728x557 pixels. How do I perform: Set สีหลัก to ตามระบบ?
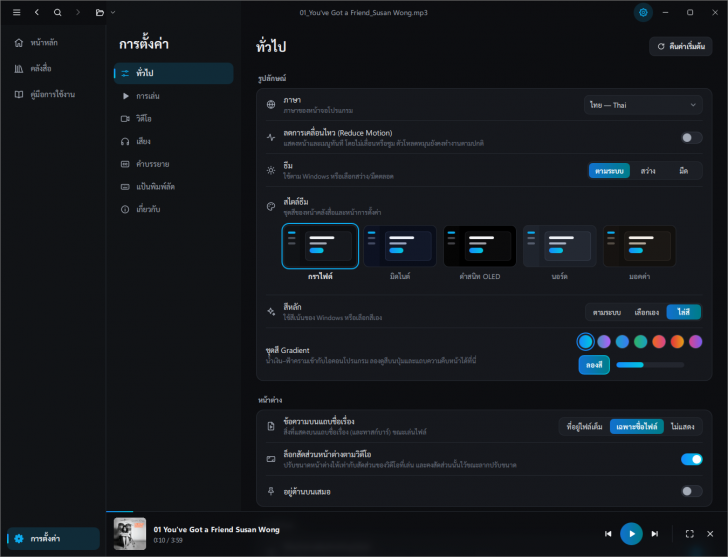click(x=606, y=312)
